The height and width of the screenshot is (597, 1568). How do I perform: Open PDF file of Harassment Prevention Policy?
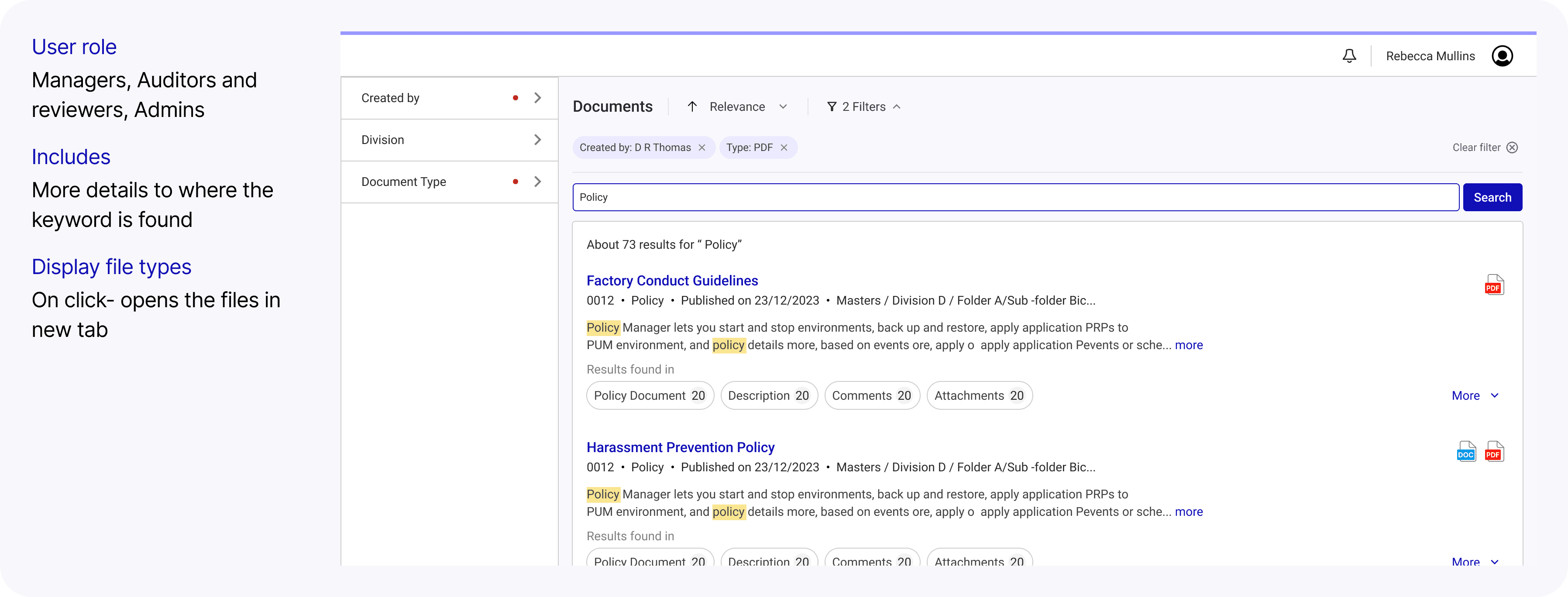click(x=1494, y=452)
